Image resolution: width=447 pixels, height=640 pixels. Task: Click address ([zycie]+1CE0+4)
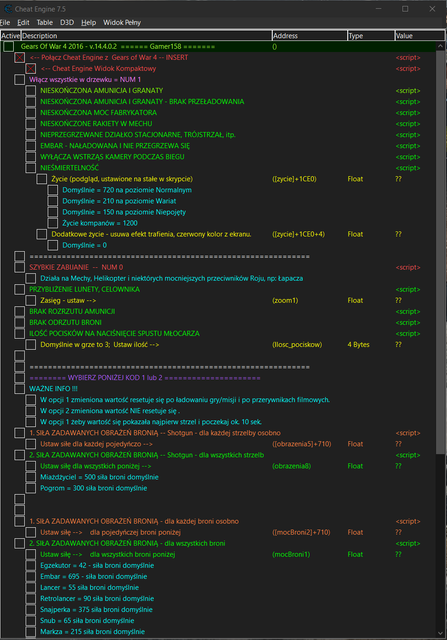pyautogui.click(x=298, y=234)
